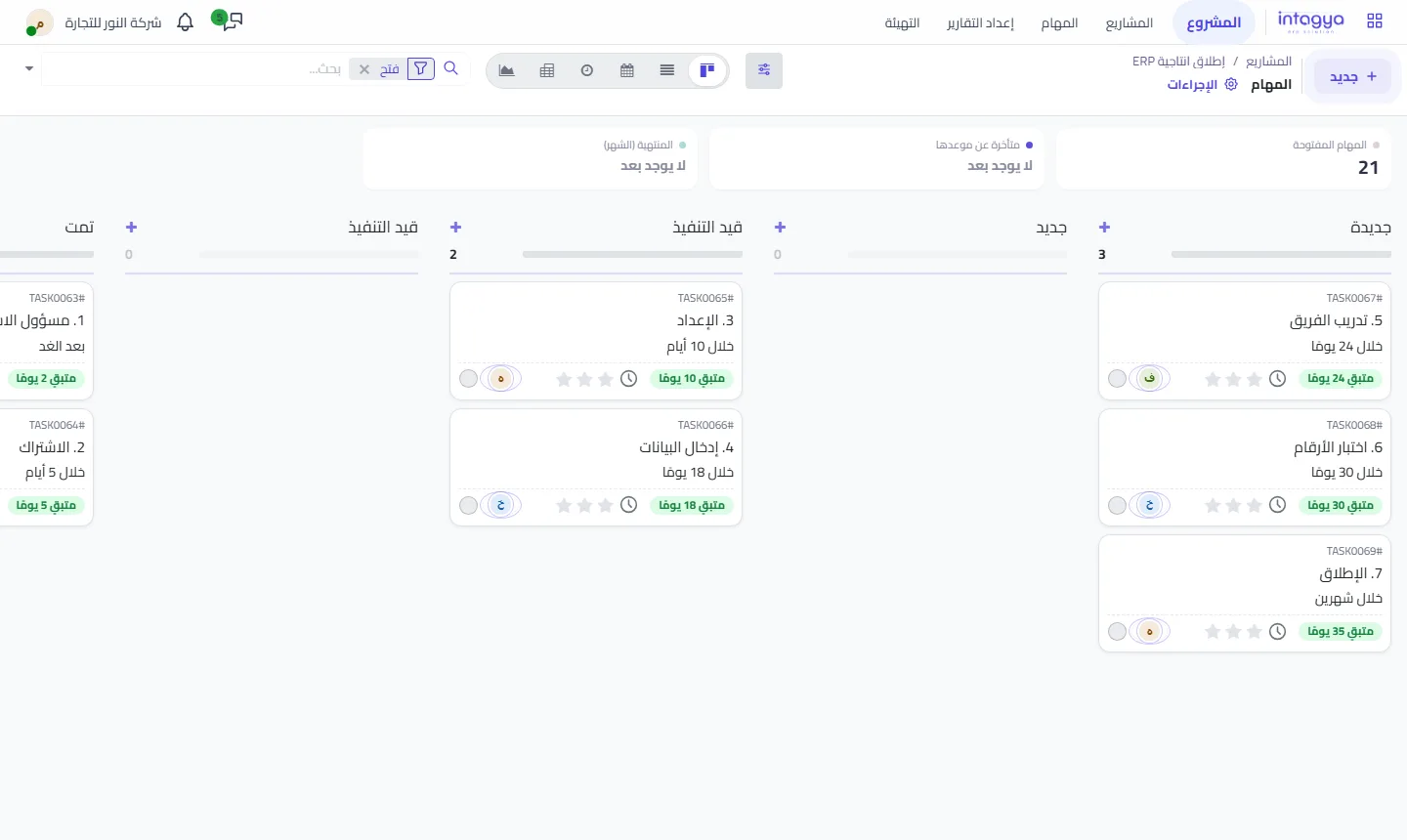Open the company switcher شركة النور للتجارة
The image size is (1407, 840).
pyautogui.click(x=113, y=22)
